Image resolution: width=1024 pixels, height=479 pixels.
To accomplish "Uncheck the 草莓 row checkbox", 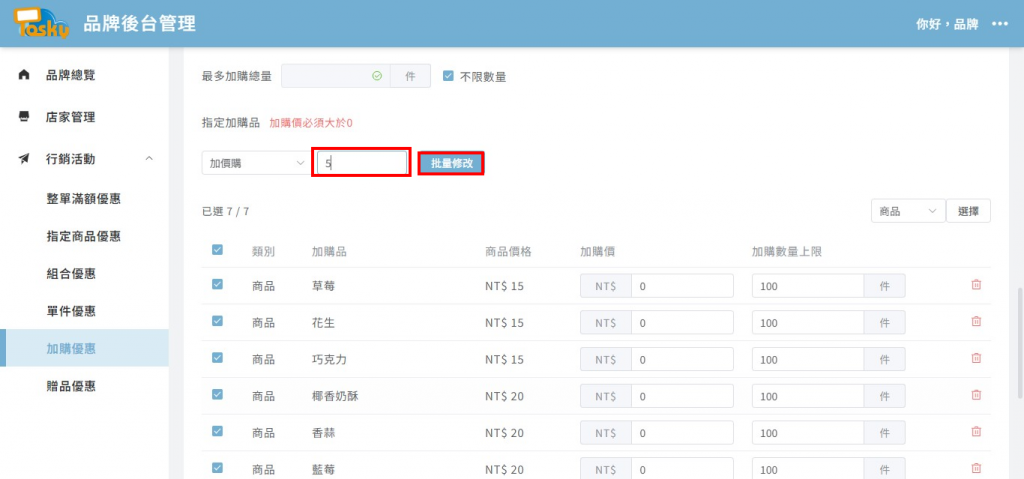I will 217,284.
